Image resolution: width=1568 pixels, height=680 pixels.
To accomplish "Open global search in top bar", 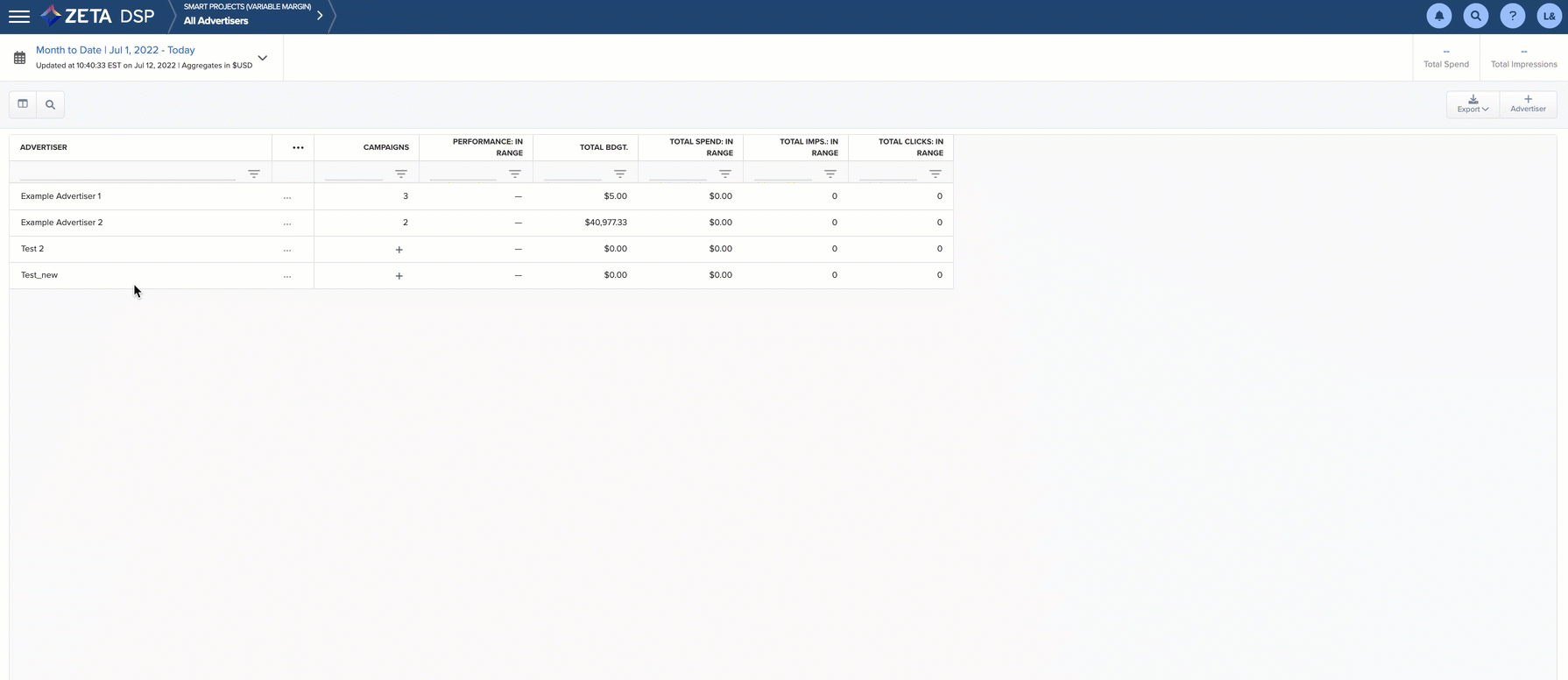I will [1475, 16].
